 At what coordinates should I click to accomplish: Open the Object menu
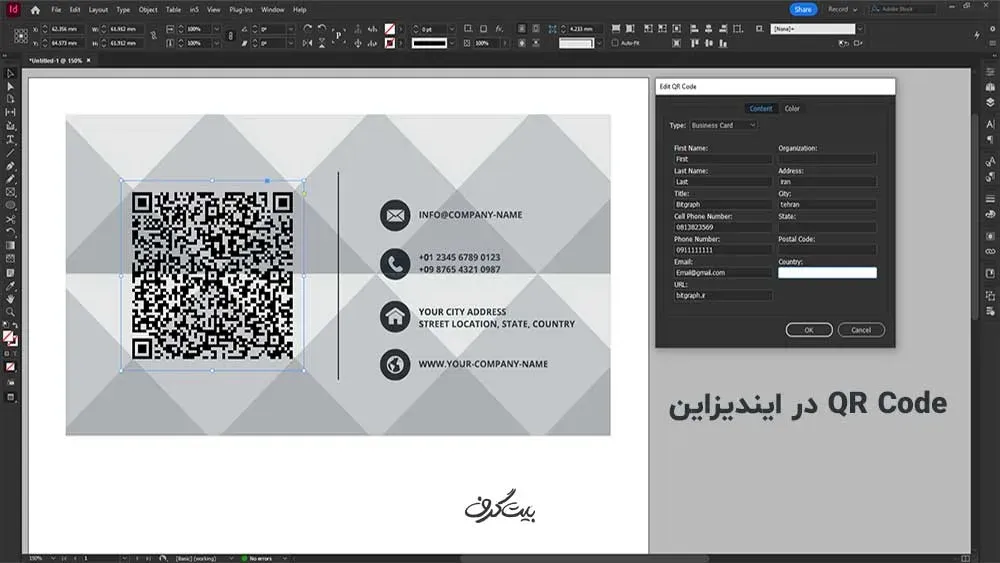(x=148, y=10)
